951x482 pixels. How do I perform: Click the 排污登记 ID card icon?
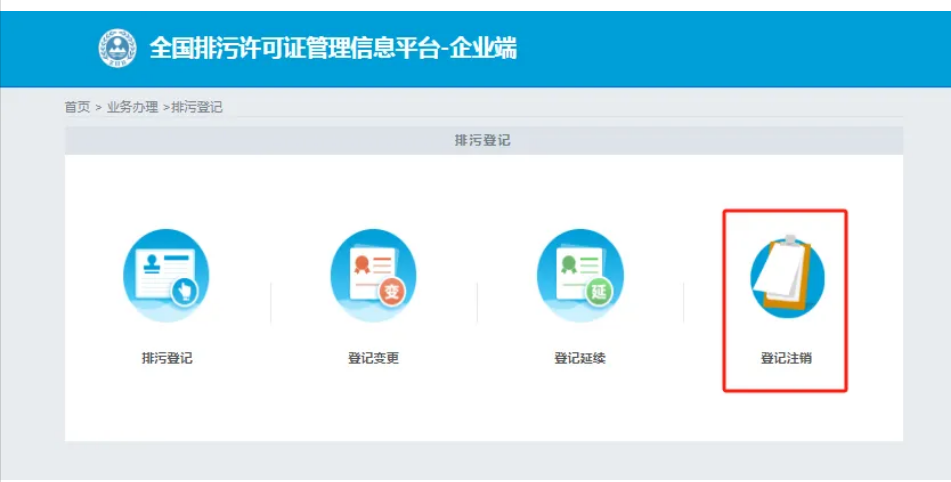(166, 276)
